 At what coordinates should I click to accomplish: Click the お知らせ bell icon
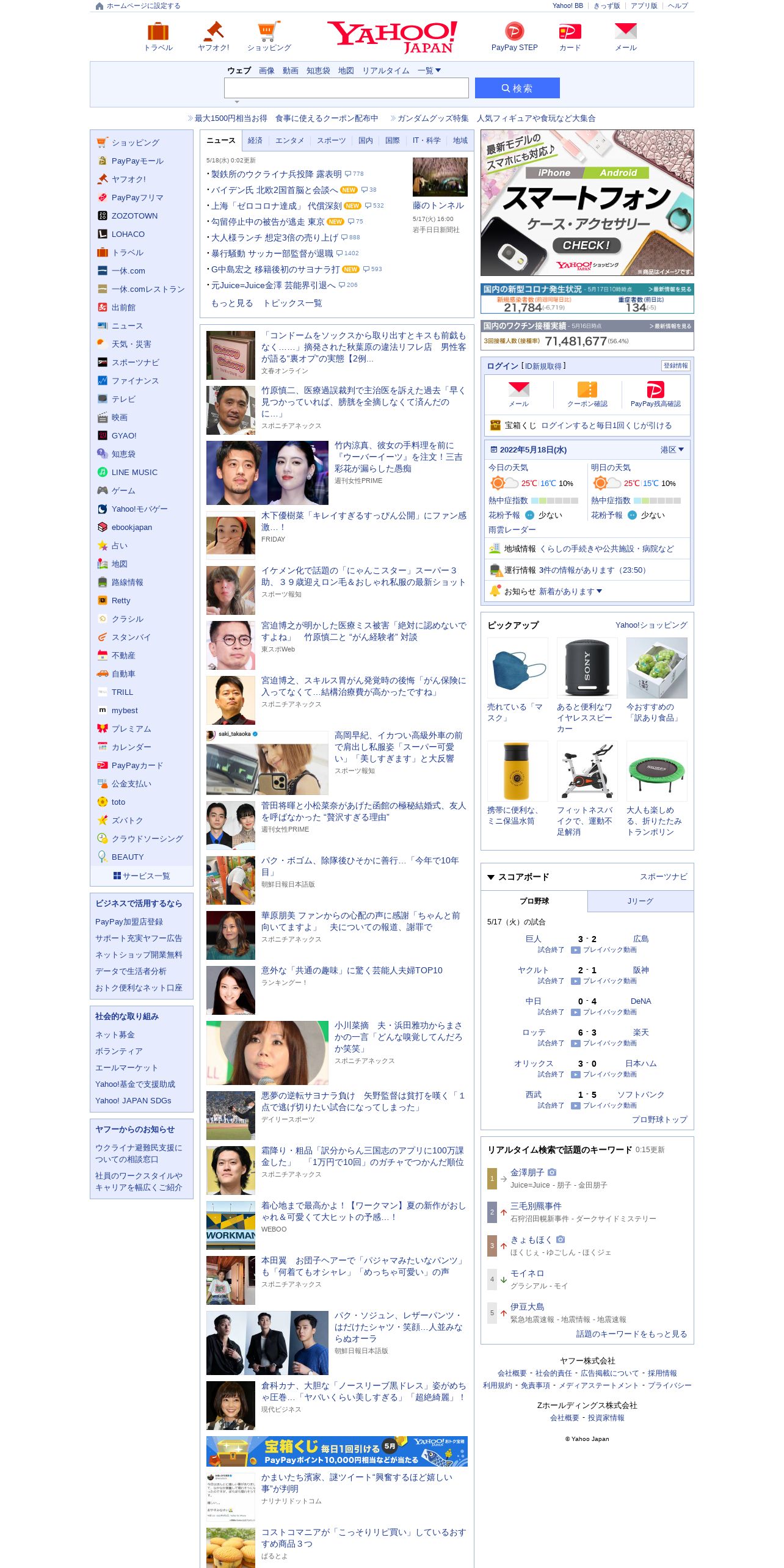(495, 590)
